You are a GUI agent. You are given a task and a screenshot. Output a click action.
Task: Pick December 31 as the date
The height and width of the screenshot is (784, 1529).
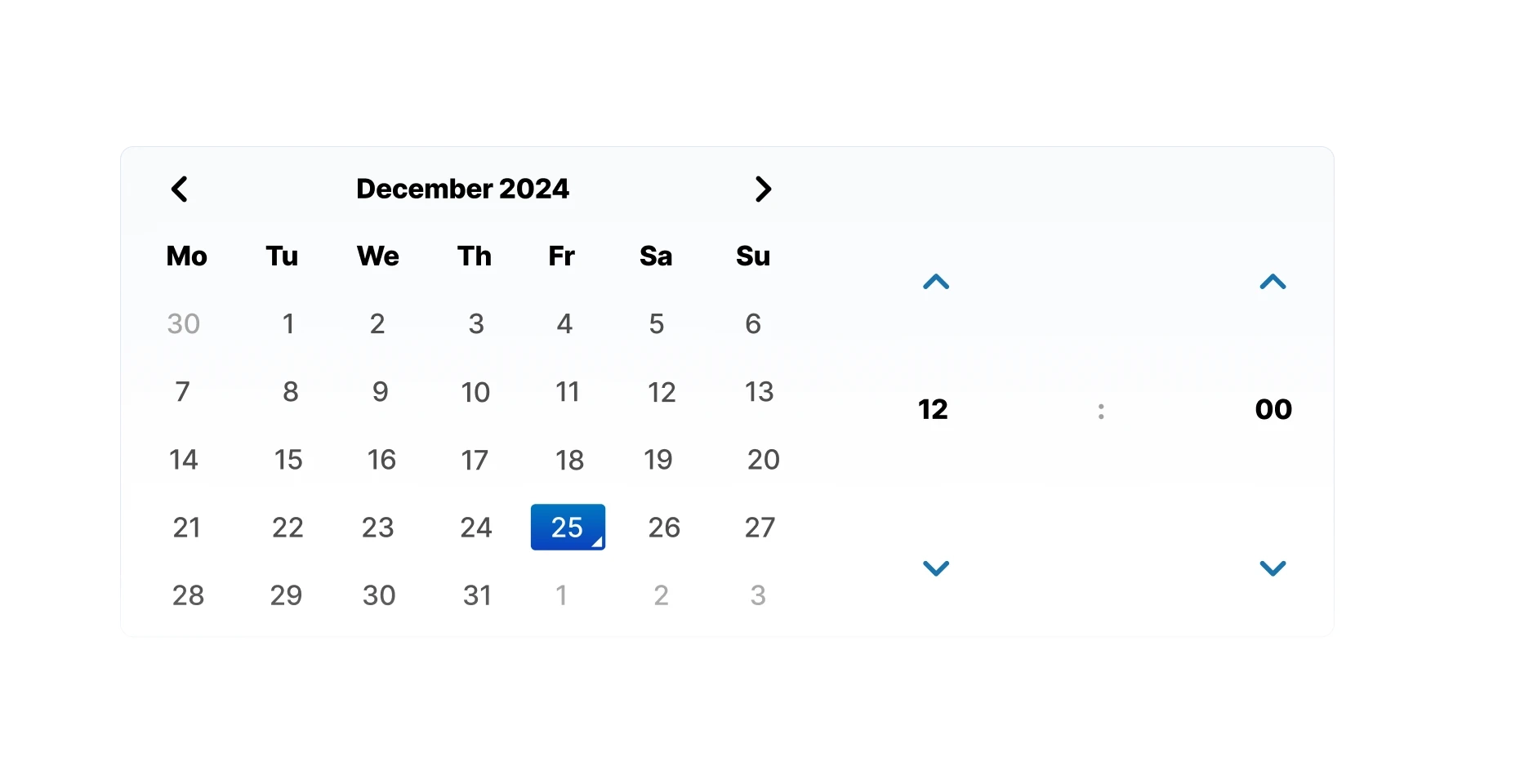click(478, 595)
